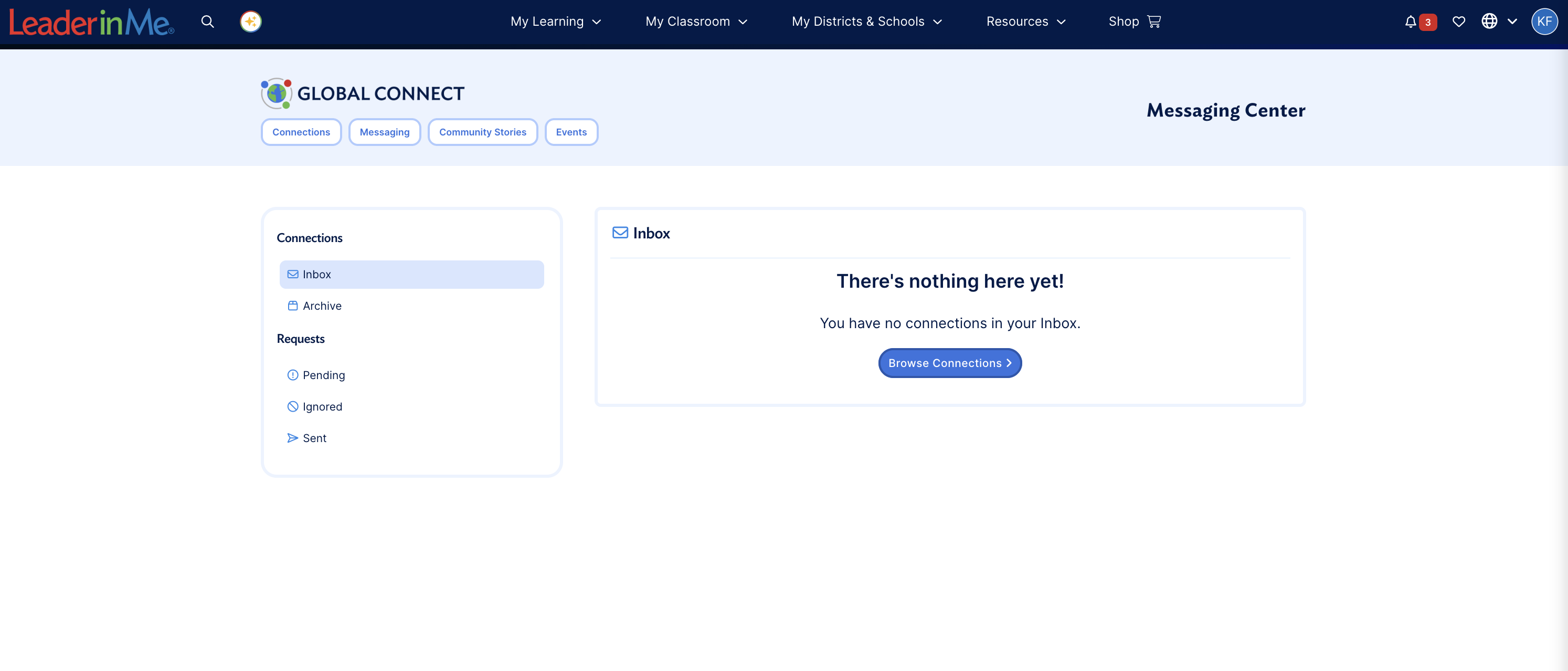Expand the My Classroom dropdown chevron

pos(743,22)
